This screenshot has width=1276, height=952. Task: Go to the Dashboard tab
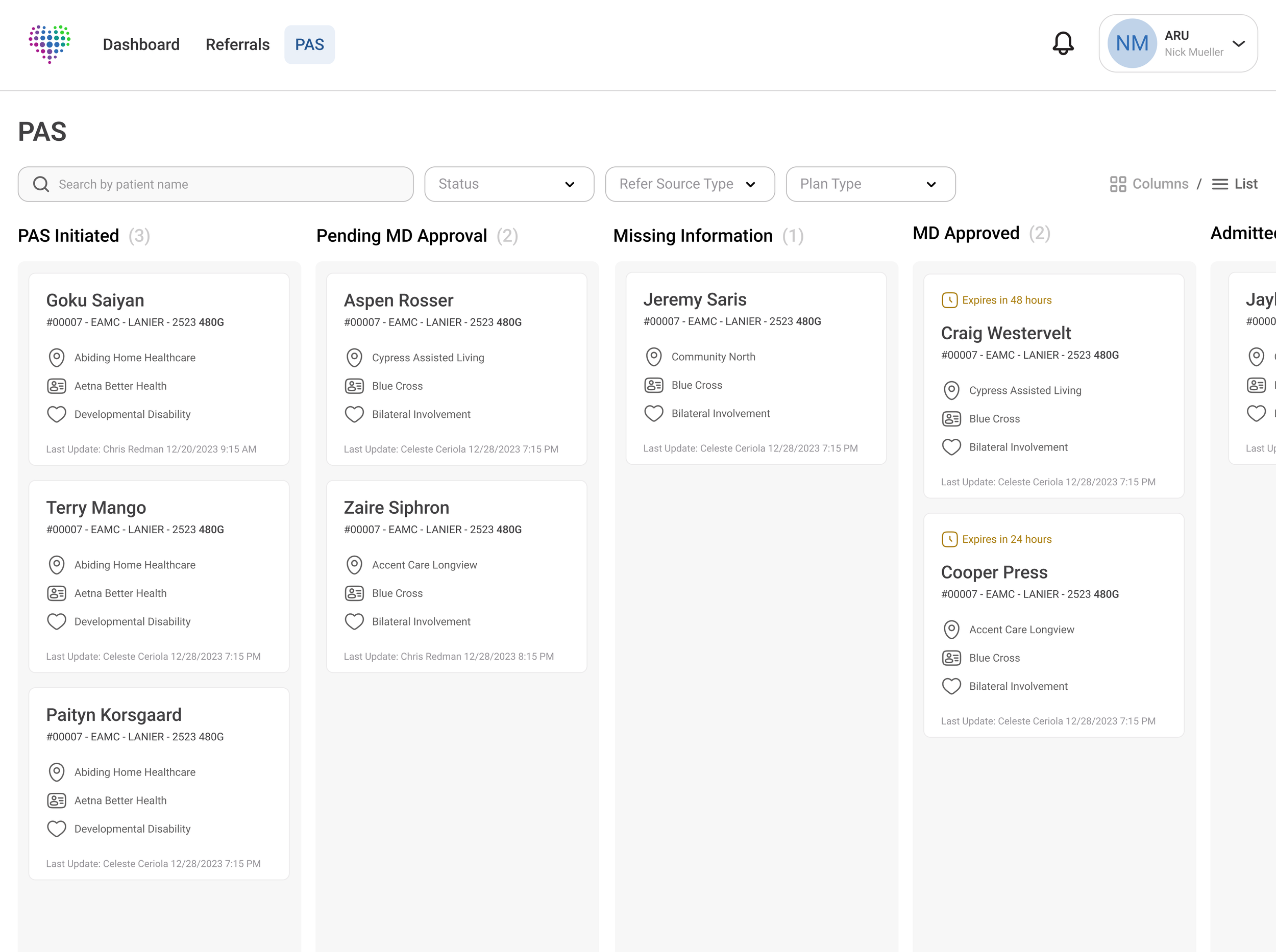pos(141,44)
